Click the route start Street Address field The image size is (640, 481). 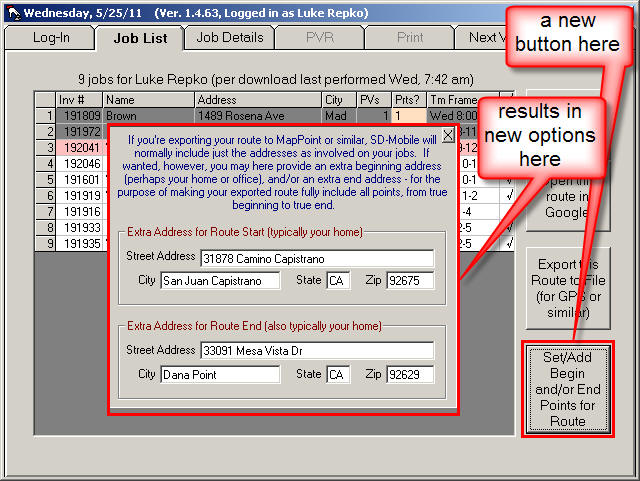[x=316, y=259]
